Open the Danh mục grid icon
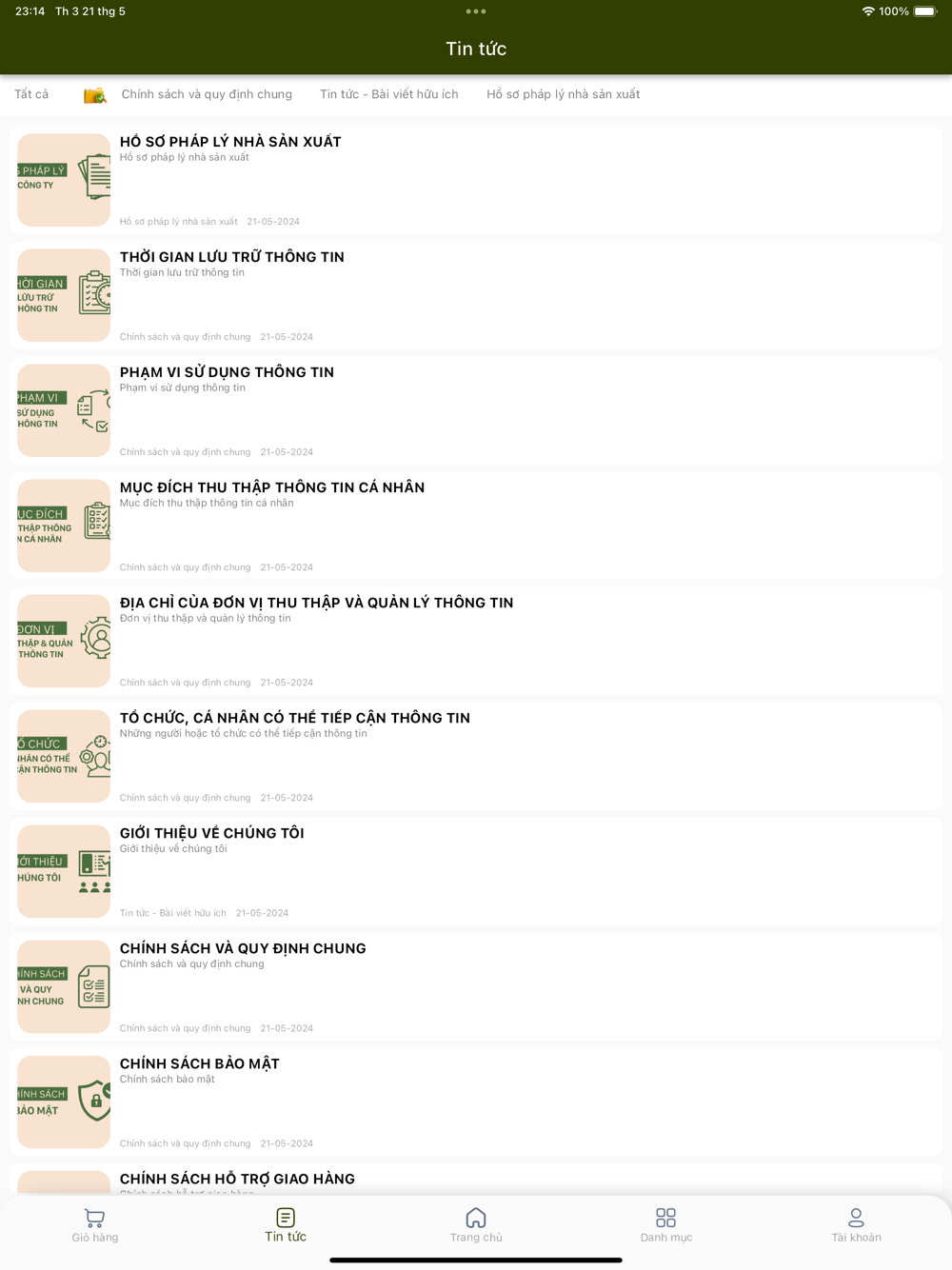 (665, 1218)
